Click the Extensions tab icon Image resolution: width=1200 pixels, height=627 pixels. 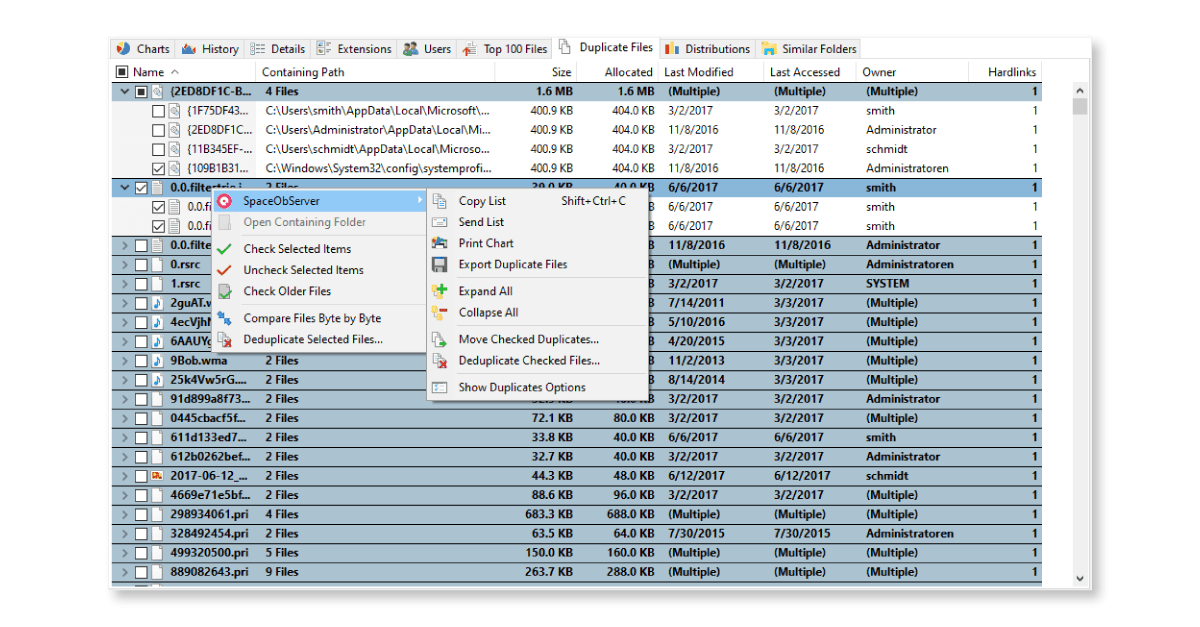[323, 48]
